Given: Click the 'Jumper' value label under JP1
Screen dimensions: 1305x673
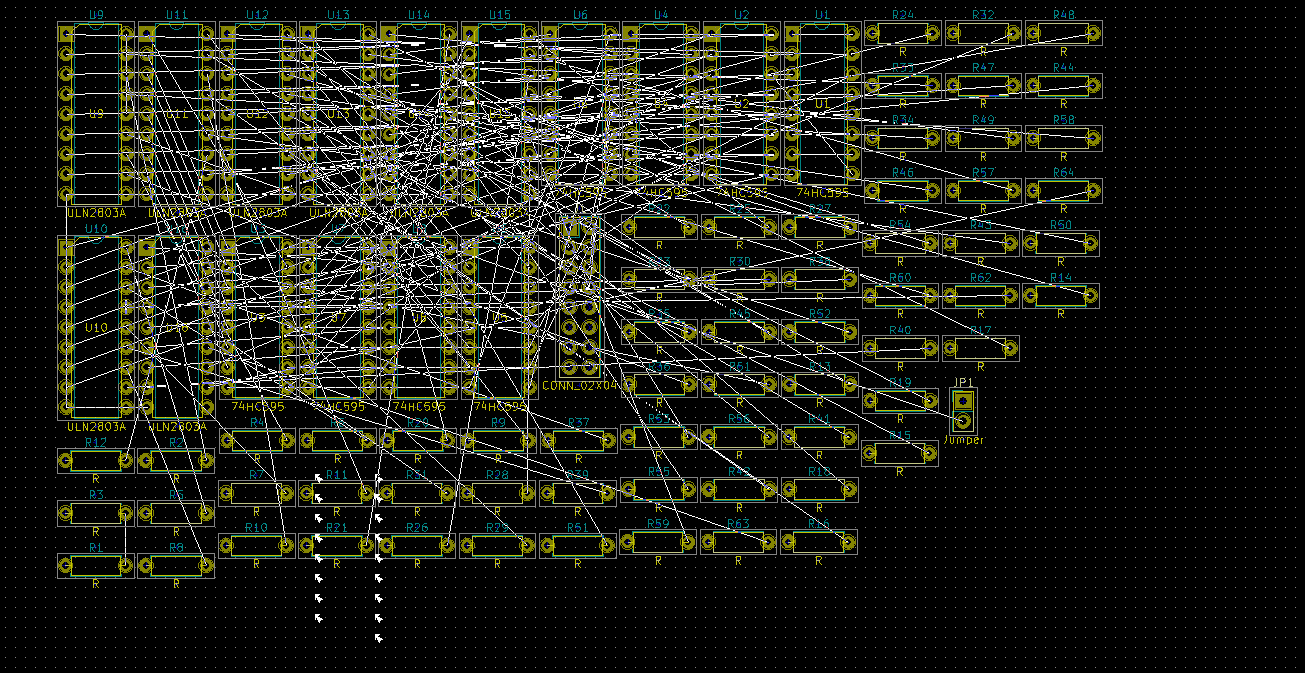Looking at the screenshot, I should point(964,440).
